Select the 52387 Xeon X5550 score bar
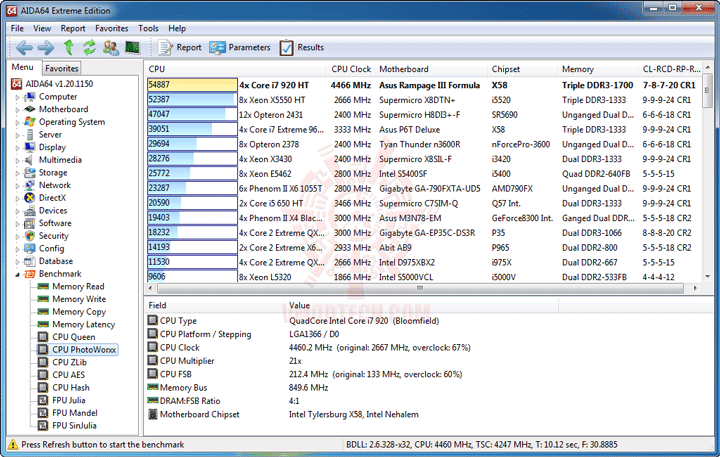 coord(192,100)
